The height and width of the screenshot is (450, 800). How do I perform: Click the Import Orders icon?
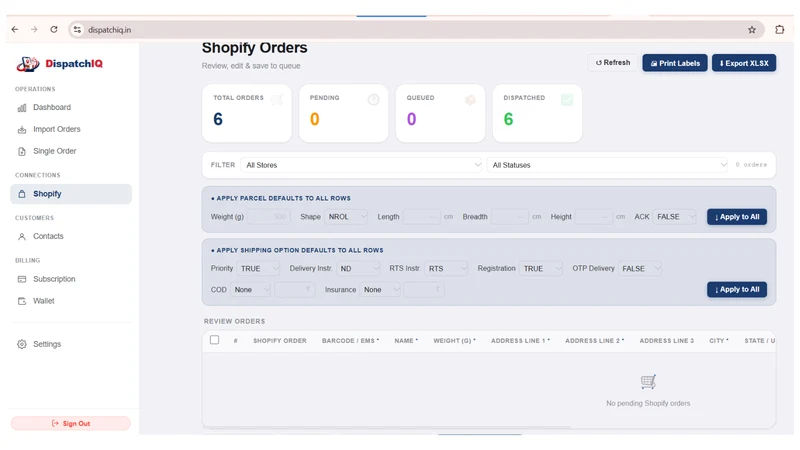pos(22,130)
